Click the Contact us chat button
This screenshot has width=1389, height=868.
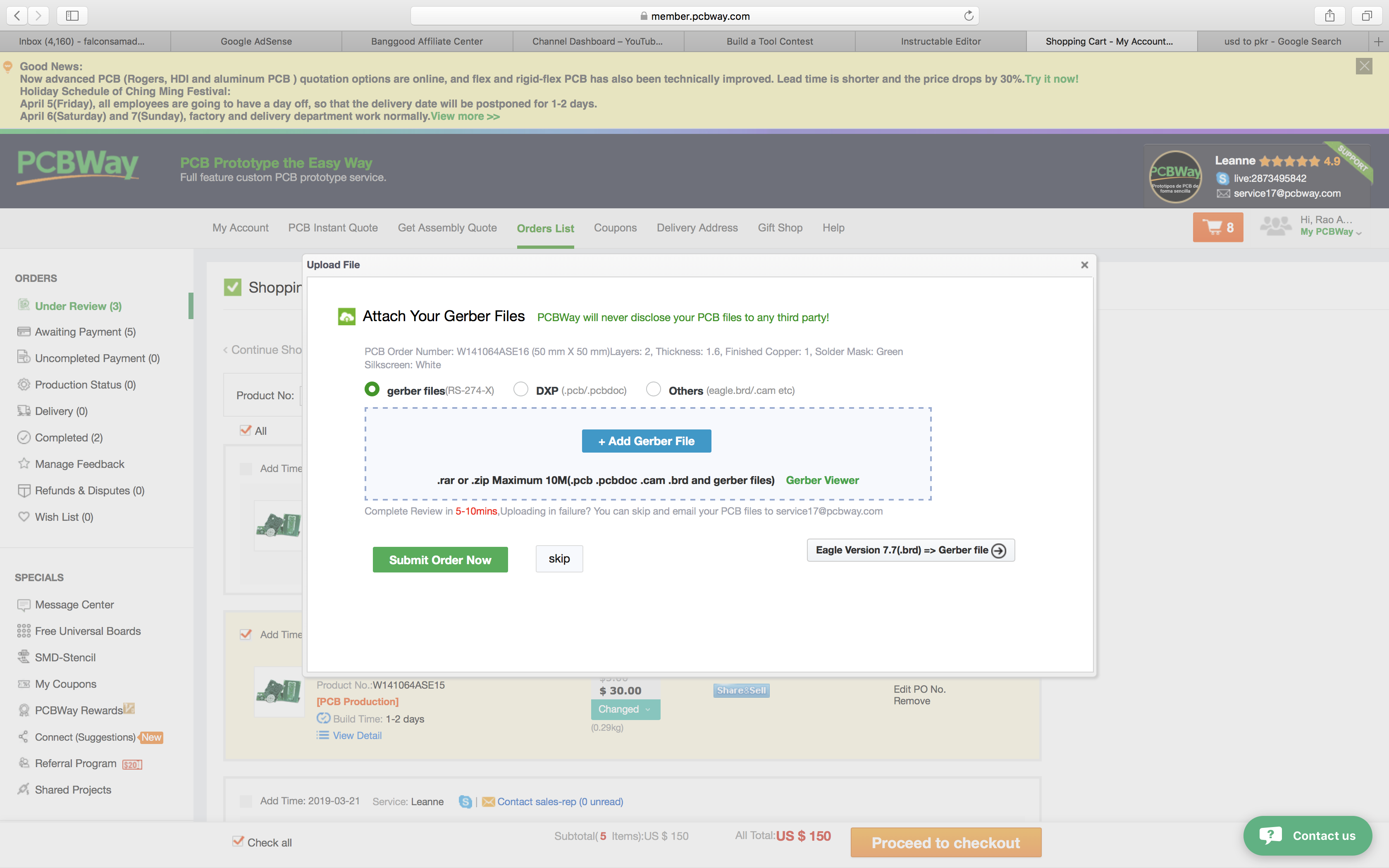pos(1308,836)
